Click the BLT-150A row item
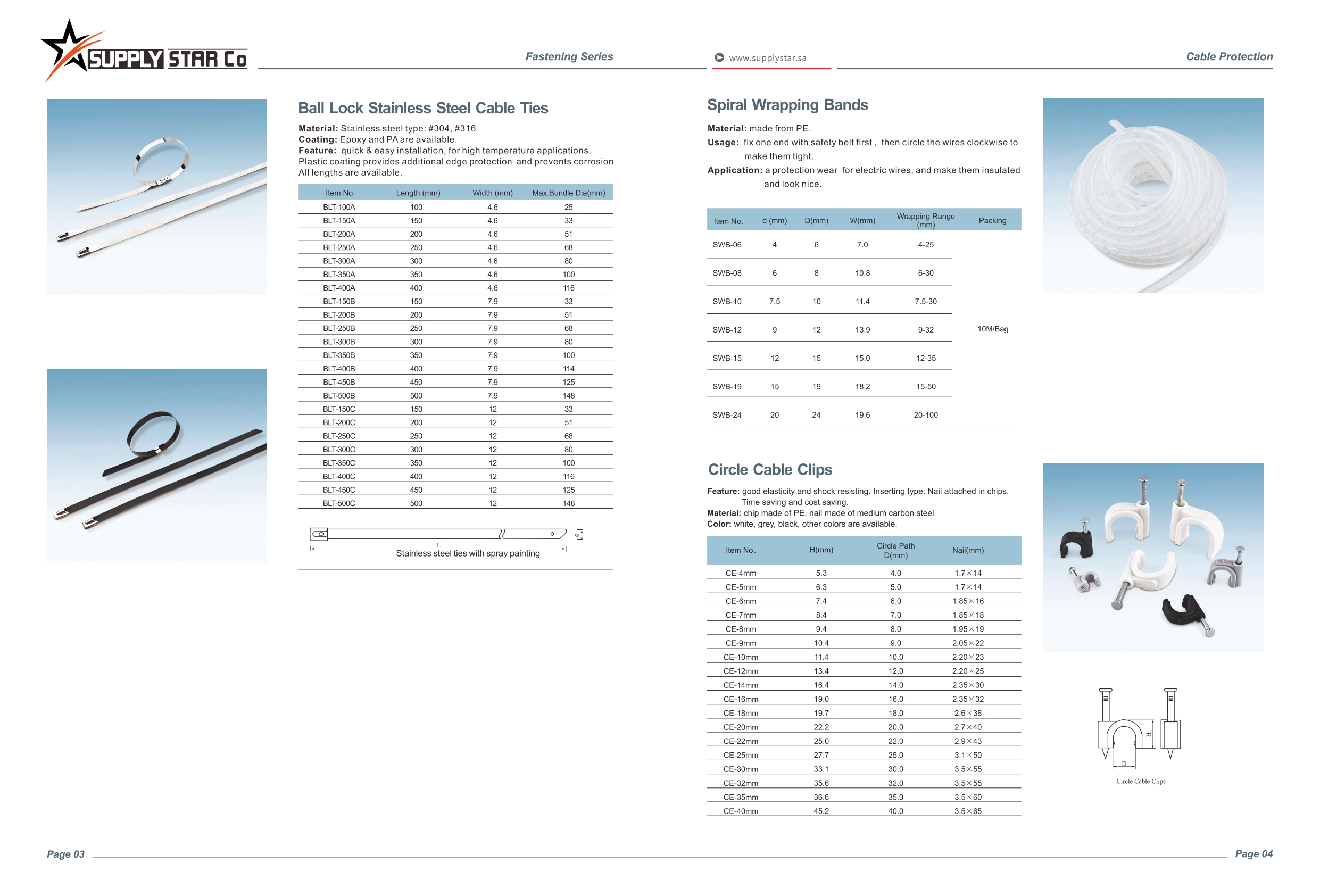Viewport: 1320px width, 896px height. point(339,220)
